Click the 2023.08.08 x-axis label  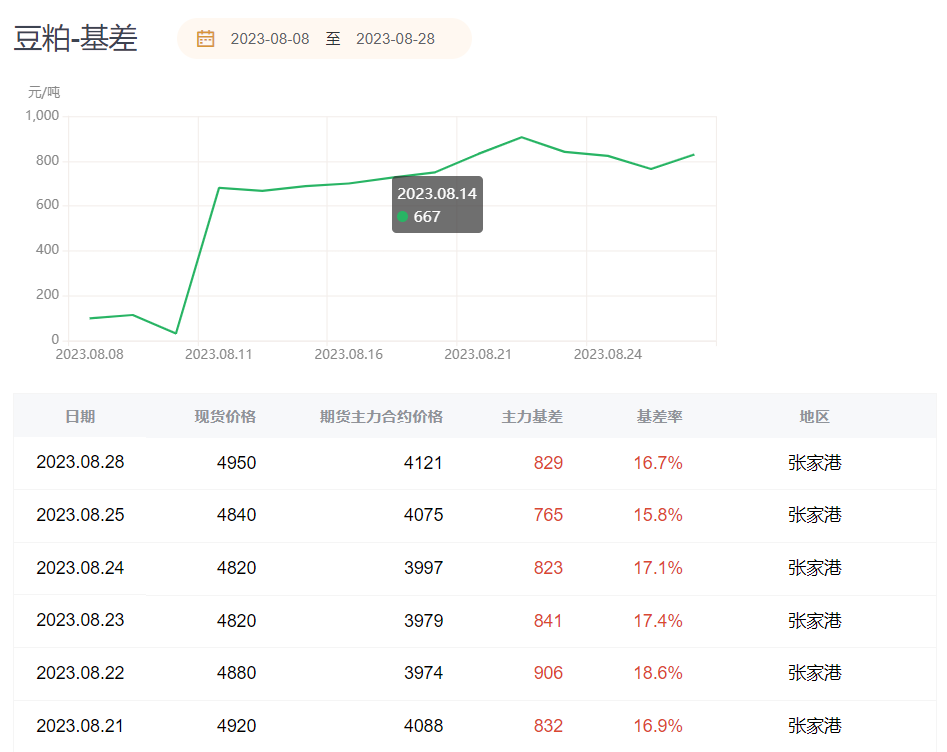click(89, 355)
